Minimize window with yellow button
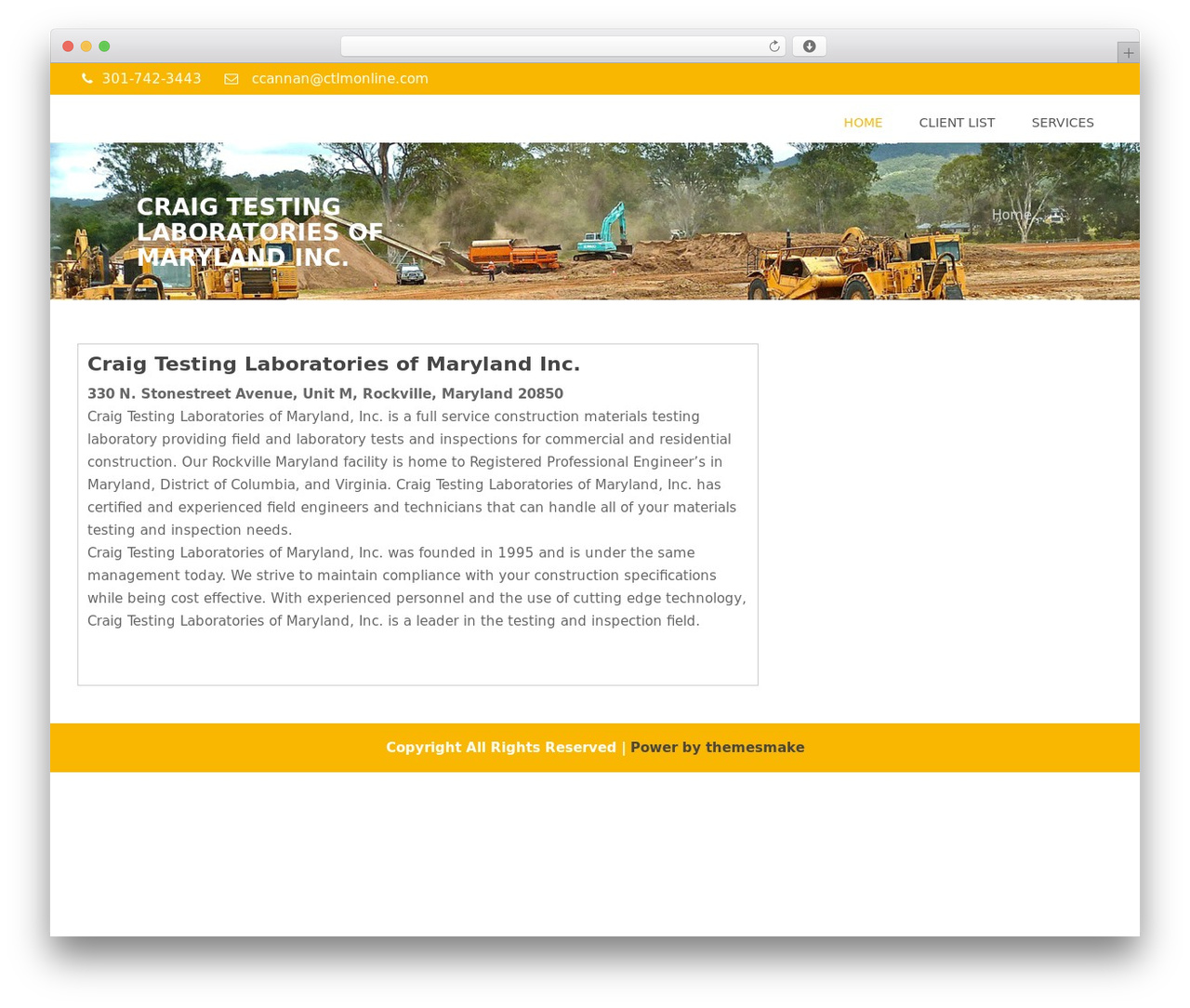The width and height of the screenshot is (1190, 1008). (x=86, y=46)
